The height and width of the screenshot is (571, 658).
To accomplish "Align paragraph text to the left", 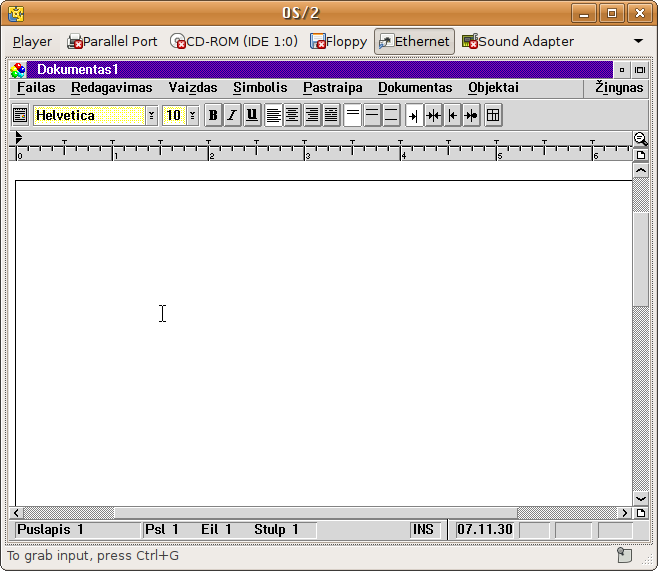I will pyautogui.click(x=273, y=115).
